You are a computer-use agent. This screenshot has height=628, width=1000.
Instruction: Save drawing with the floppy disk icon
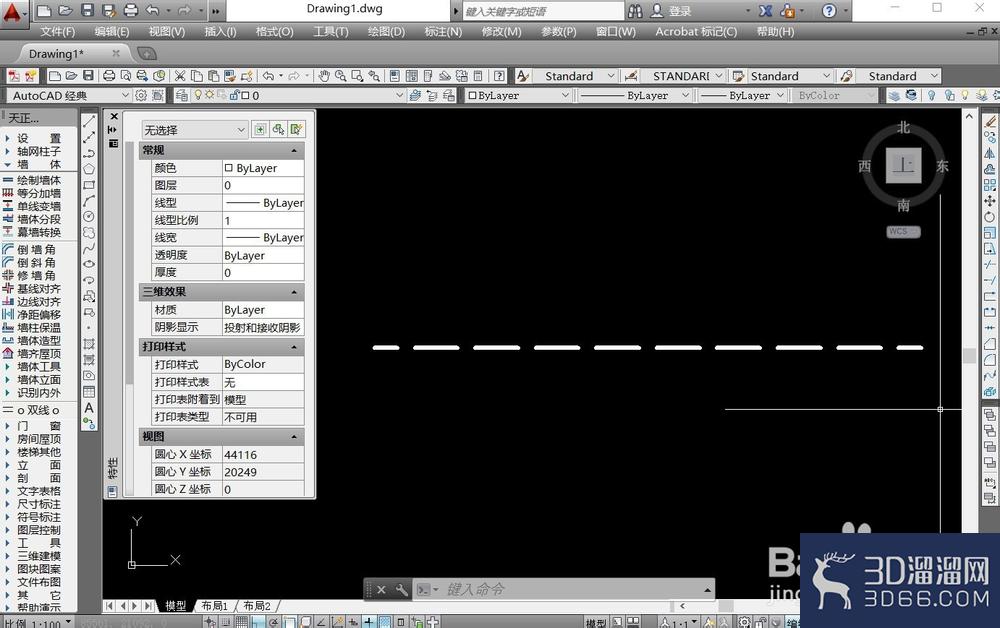[x=88, y=76]
